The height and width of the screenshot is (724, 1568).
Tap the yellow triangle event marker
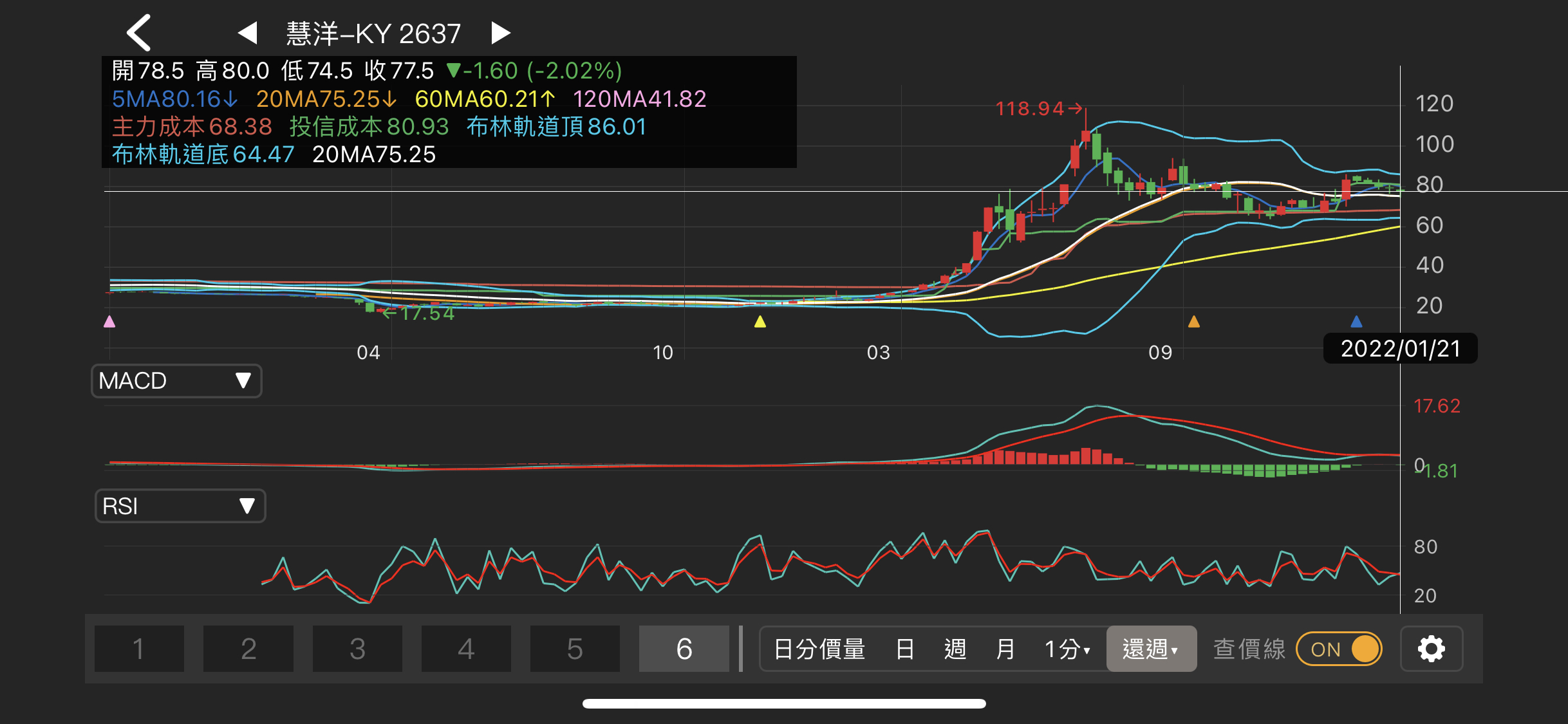point(760,321)
